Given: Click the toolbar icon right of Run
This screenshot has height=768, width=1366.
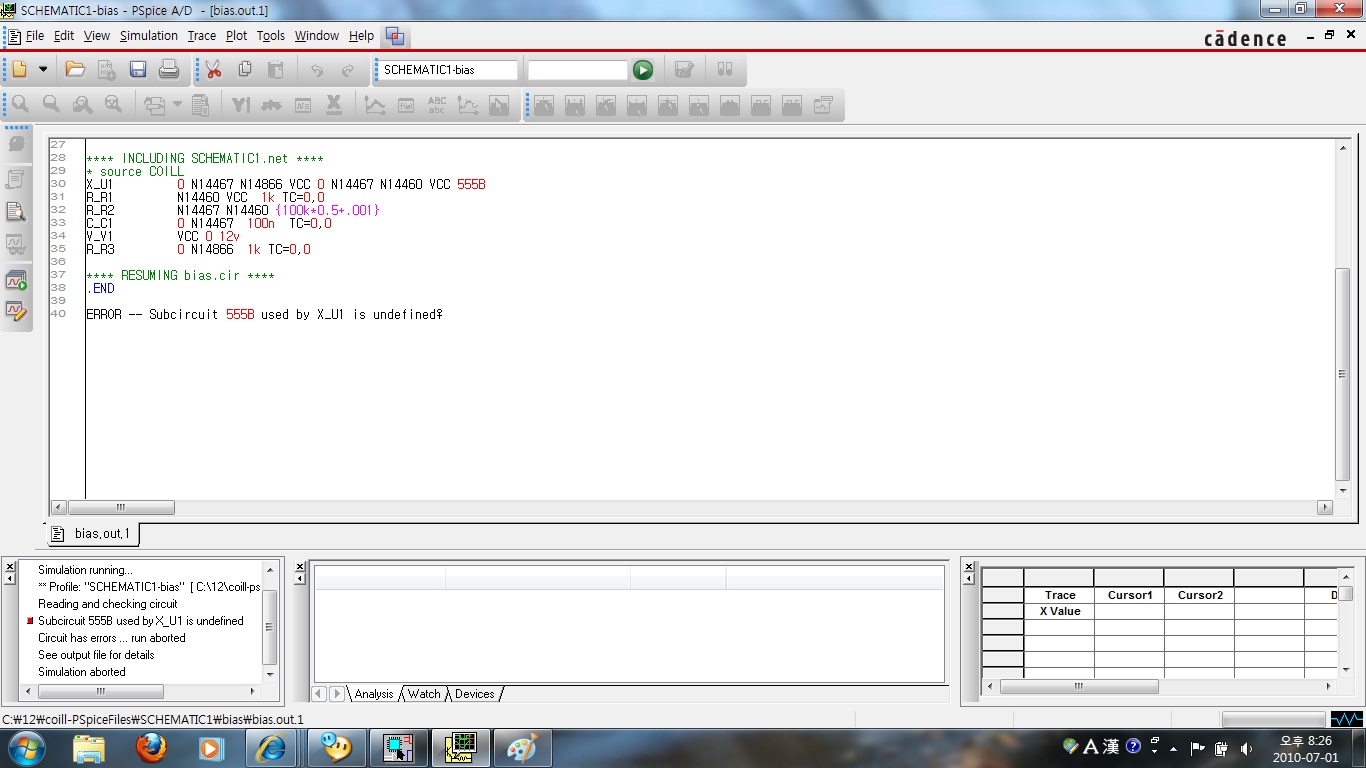Looking at the screenshot, I should pyautogui.click(x=685, y=70).
